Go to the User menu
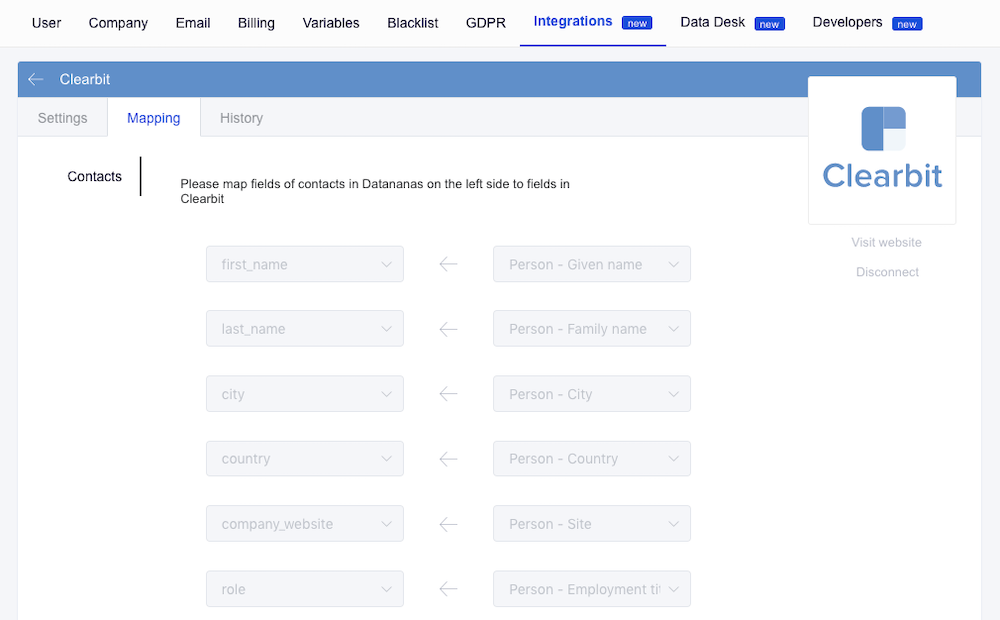The height and width of the screenshot is (620, 1000). click(x=47, y=23)
